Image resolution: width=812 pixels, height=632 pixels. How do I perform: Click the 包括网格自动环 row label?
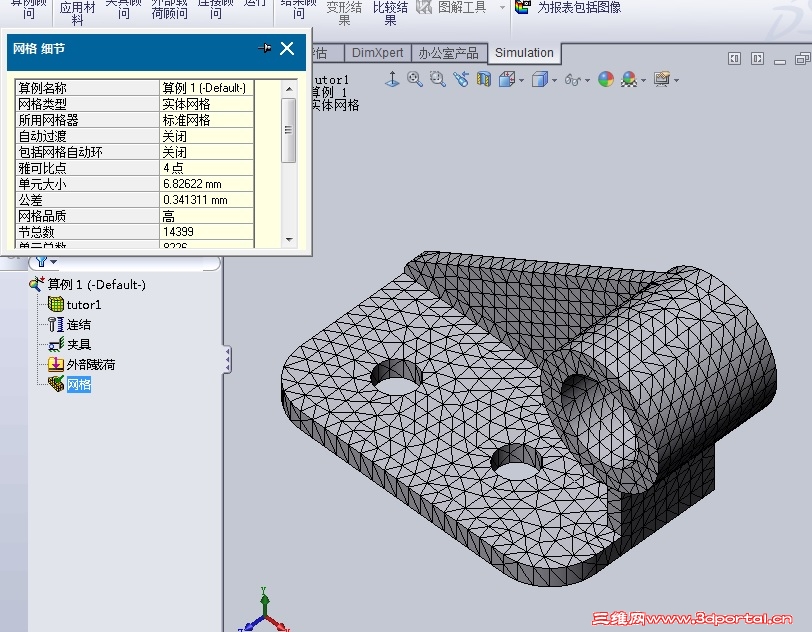(61, 152)
